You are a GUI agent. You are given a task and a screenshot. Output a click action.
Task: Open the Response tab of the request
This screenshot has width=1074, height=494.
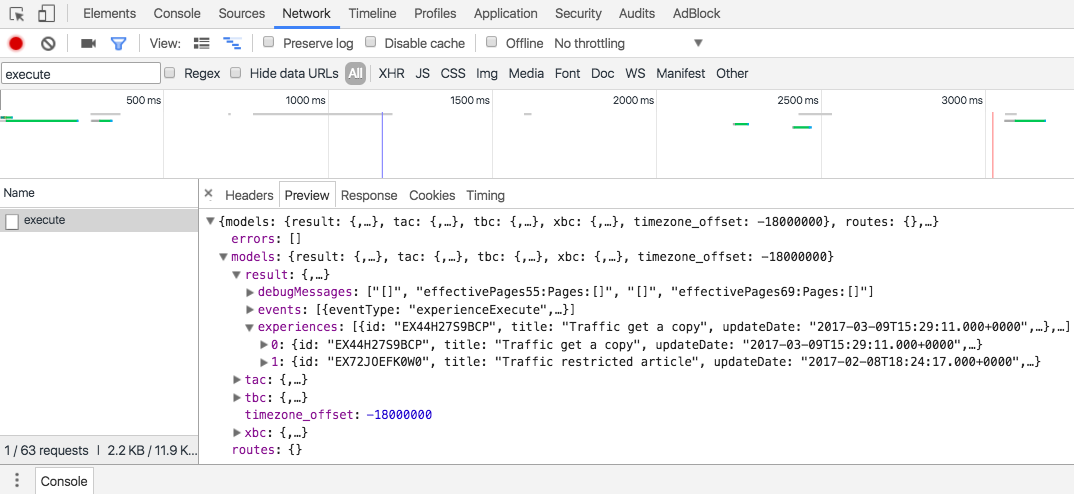point(369,195)
